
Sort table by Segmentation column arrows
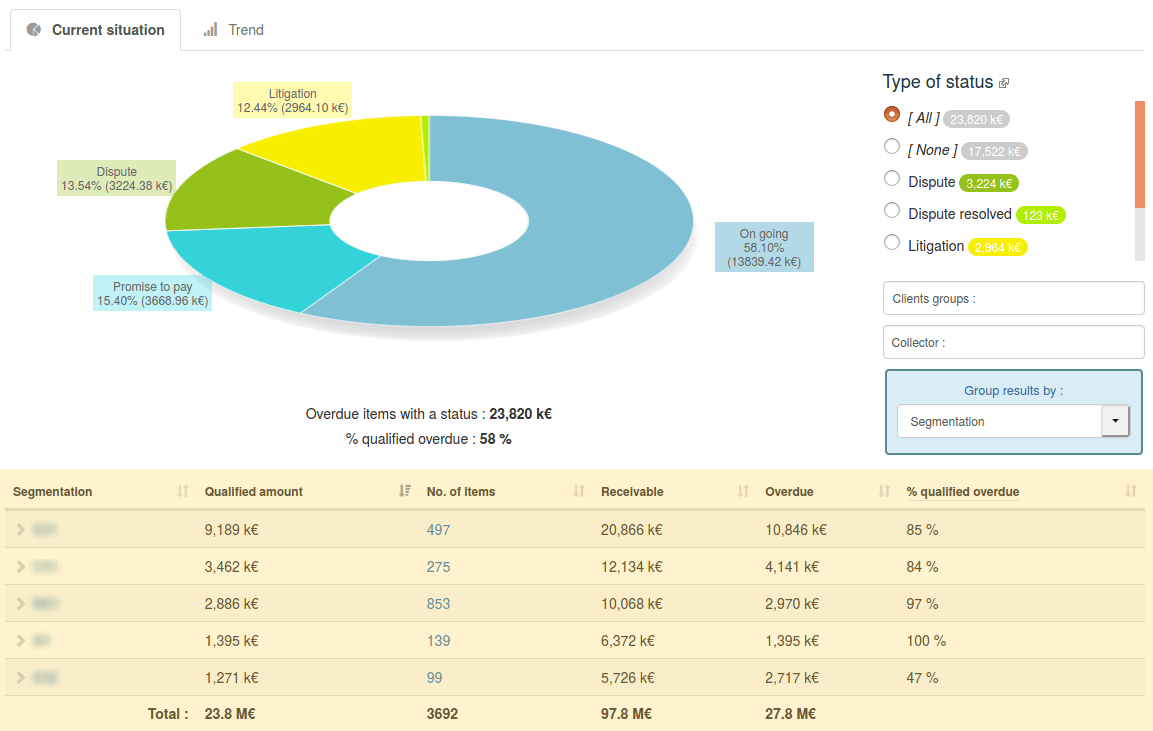[182, 491]
